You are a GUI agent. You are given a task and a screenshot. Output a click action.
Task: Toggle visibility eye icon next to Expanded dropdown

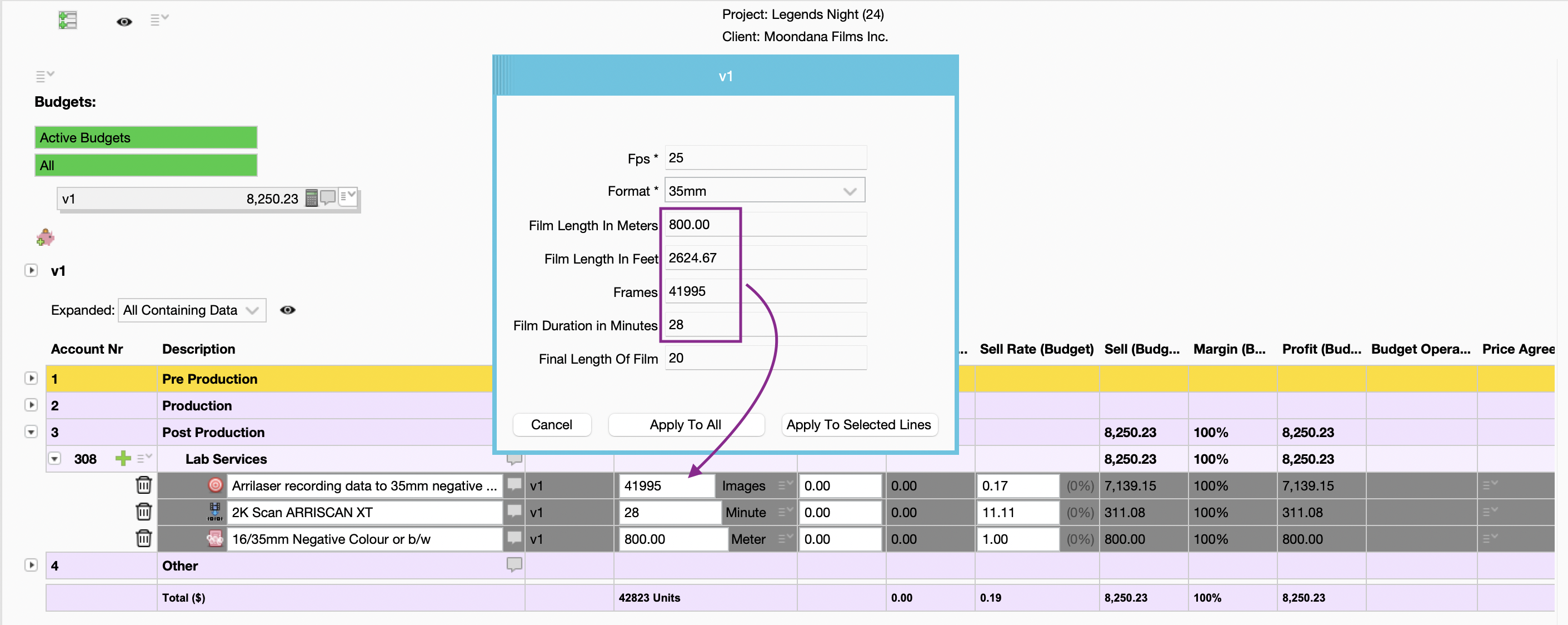coord(290,309)
